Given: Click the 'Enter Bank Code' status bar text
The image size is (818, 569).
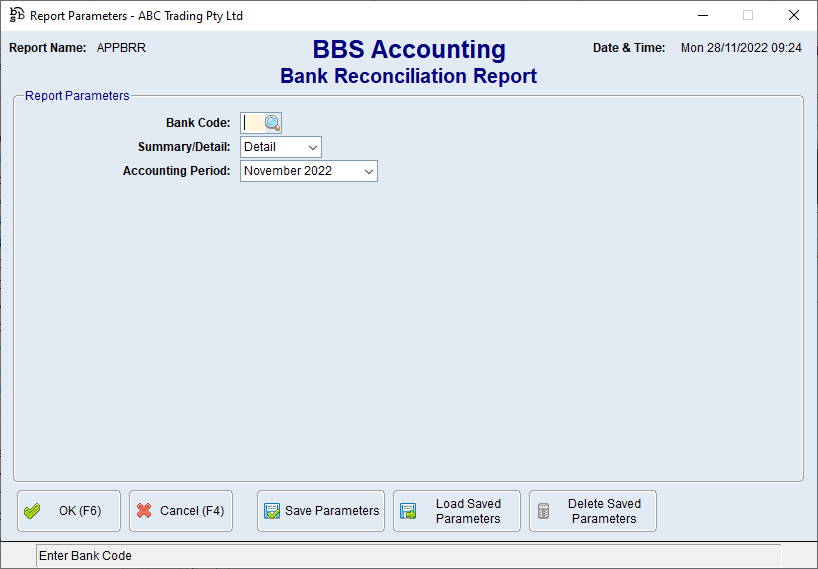Looking at the screenshot, I should tap(86, 556).
